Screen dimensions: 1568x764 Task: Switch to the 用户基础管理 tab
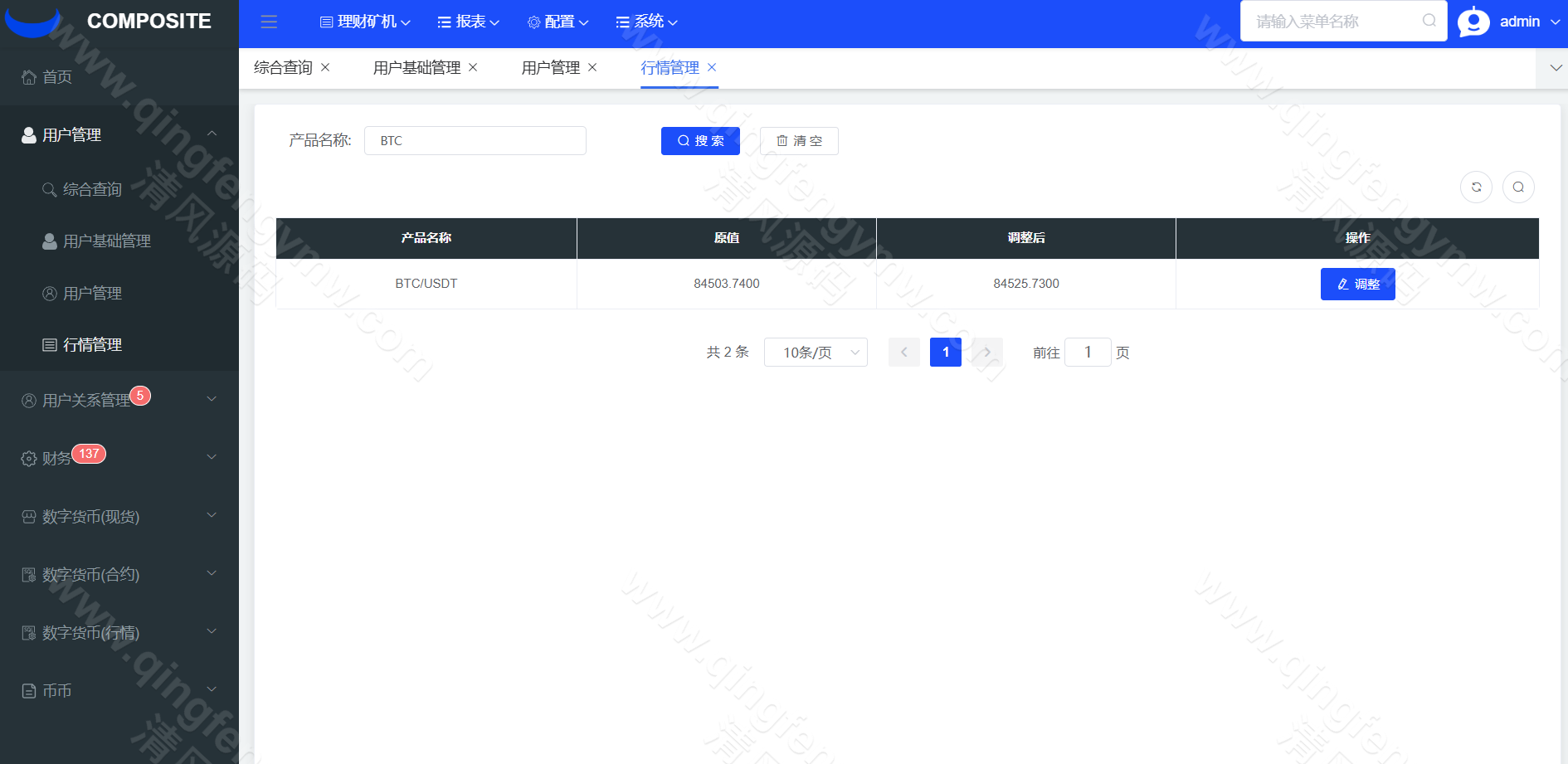pos(417,67)
